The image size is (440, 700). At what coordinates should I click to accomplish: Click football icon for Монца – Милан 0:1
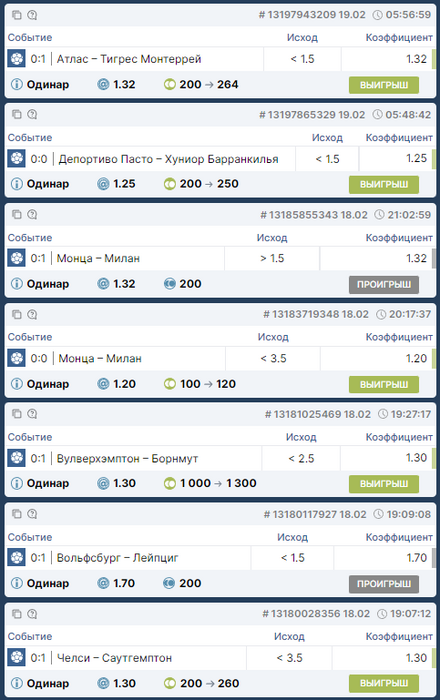coord(17,258)
